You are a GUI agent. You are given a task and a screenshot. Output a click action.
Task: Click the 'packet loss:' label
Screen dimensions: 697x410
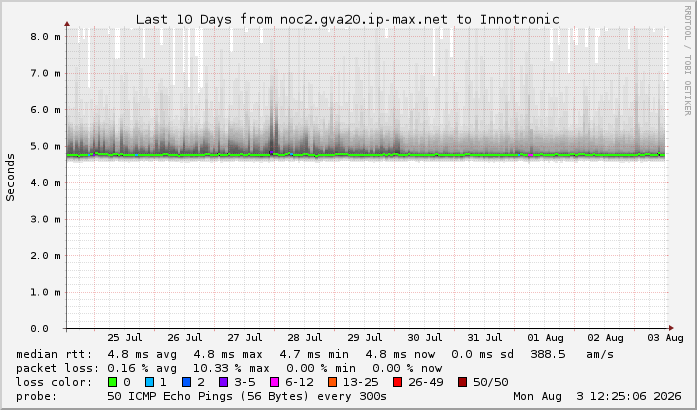click(58, 368)
